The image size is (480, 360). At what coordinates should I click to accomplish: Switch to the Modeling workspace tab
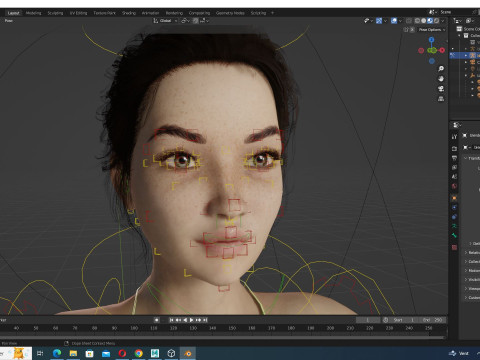[x=33, y=13]
